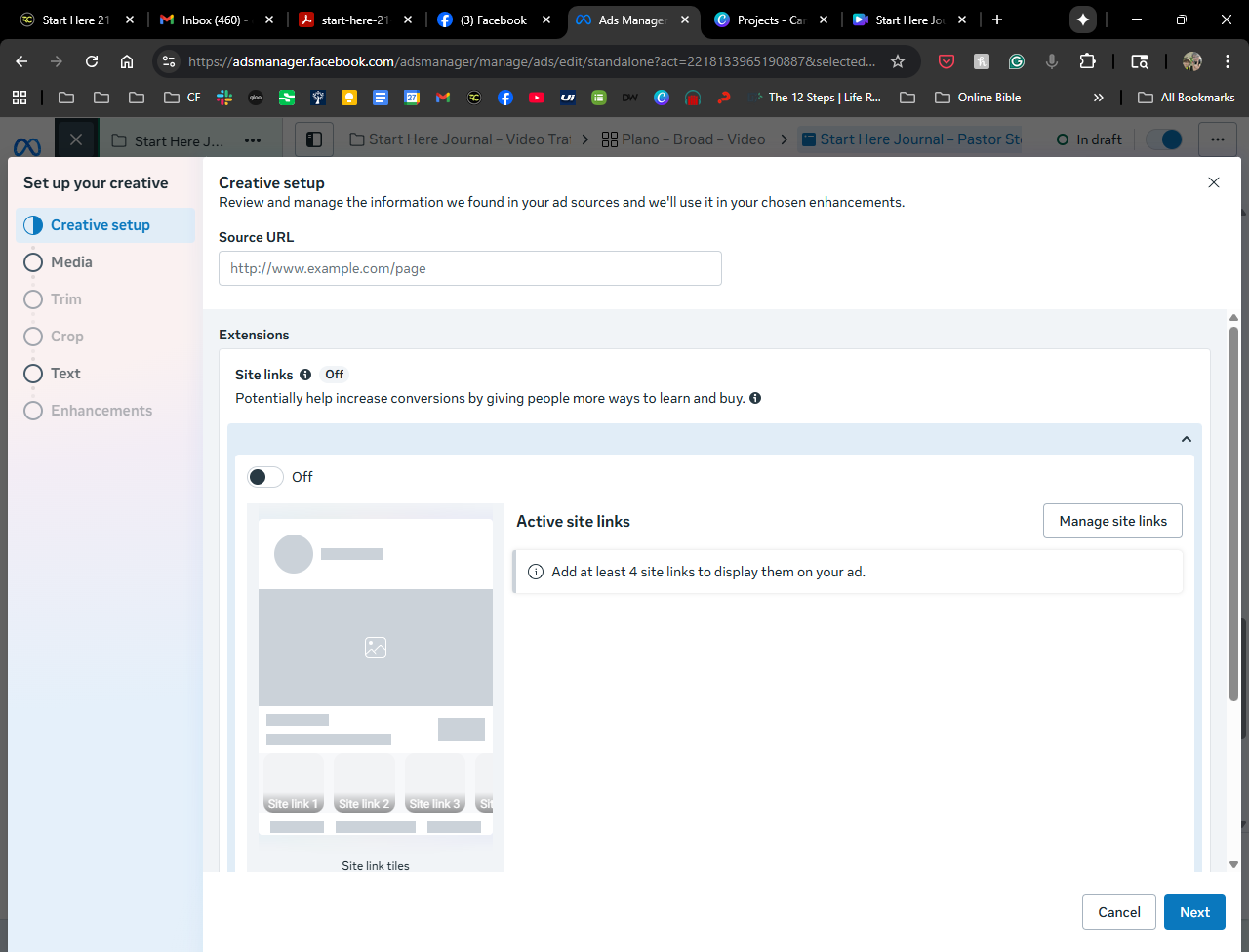The height and width of the screenshot is (952, 1249).
Task: Expand hidden bookmarks with double chevron
Action: (x=1098, y=98)
